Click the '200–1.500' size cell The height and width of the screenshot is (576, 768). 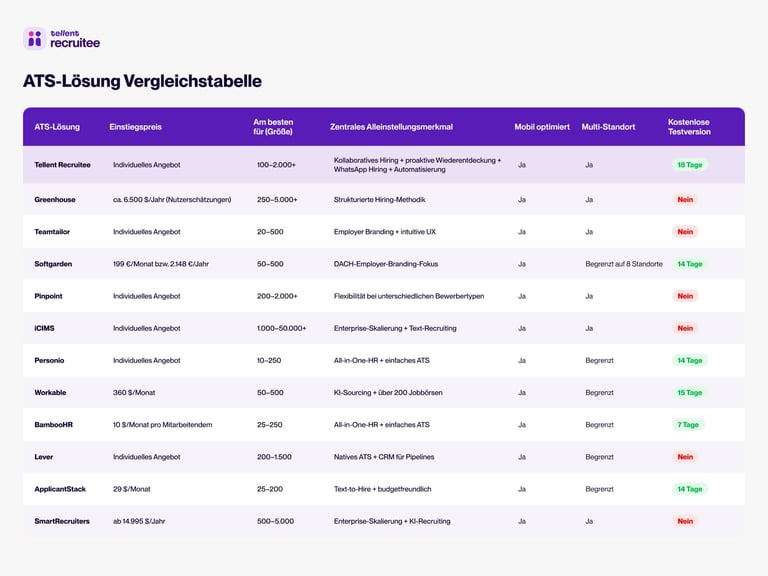(274, 457)
